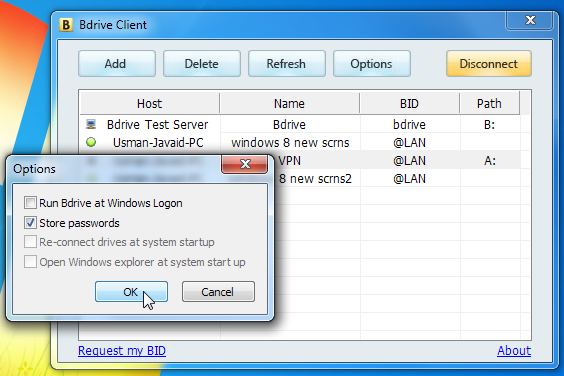Uncheck the Store passwords checkbox
This screenshot has width=564, height=376.
pos(30,223)
